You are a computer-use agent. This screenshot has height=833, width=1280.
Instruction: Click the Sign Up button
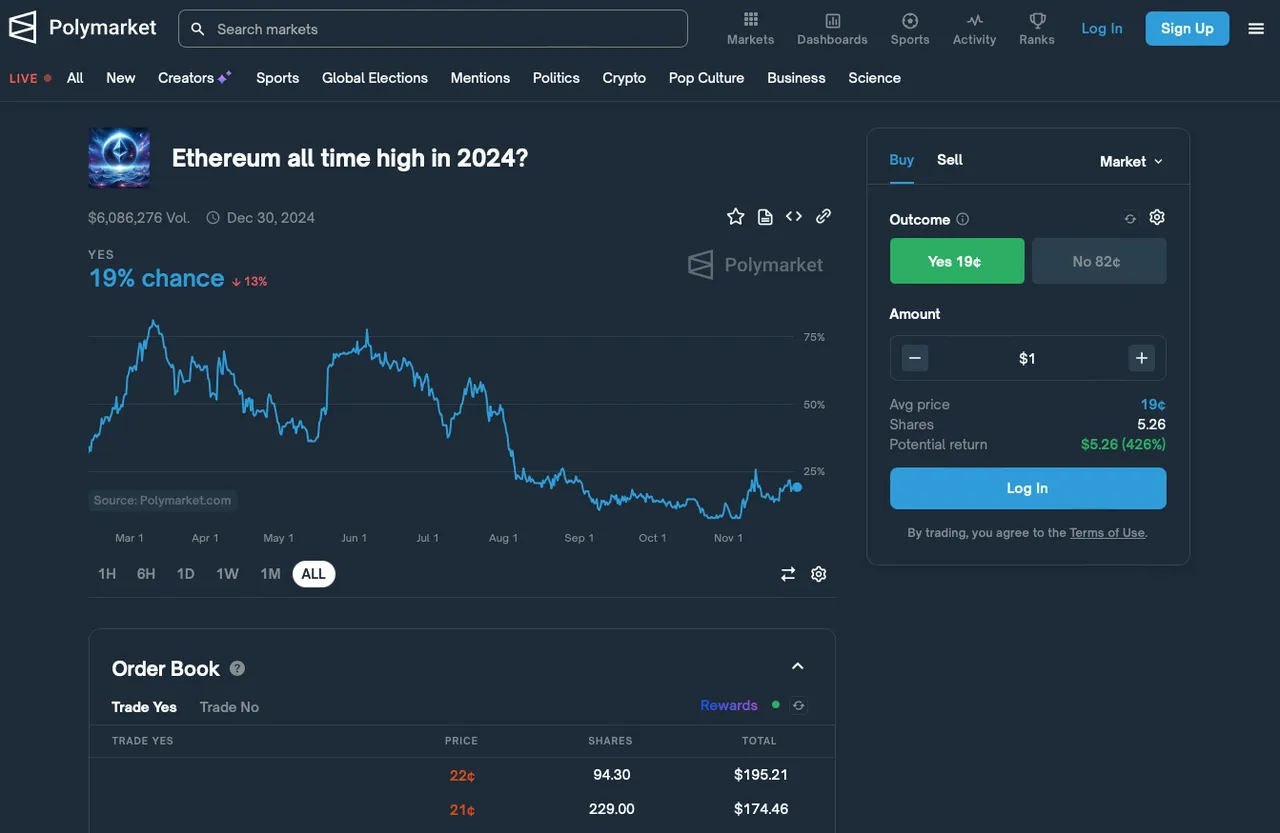pos(1187,29)
